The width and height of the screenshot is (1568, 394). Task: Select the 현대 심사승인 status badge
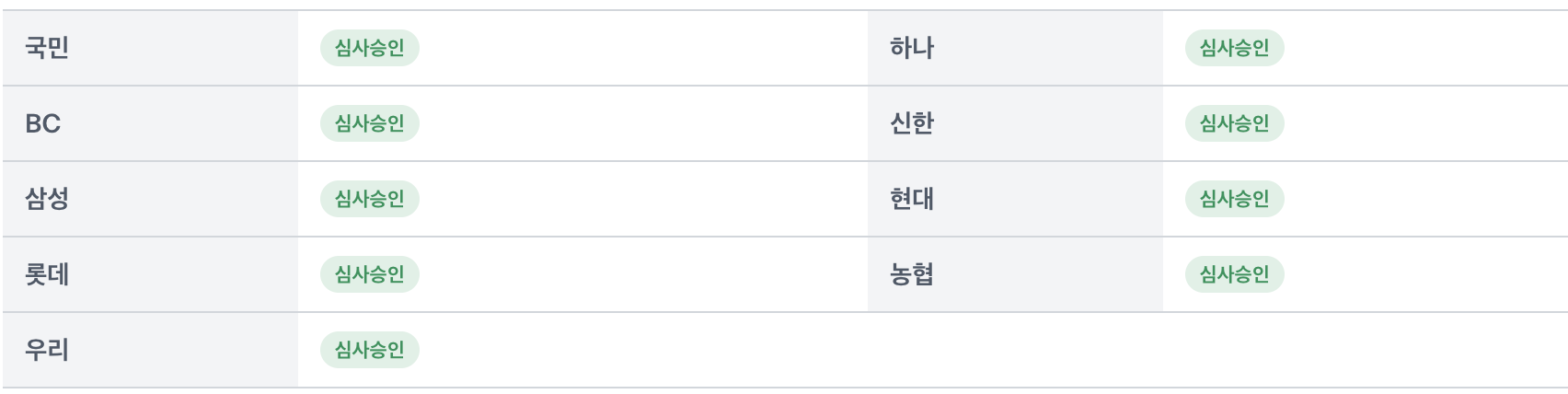click(1234, 199)
